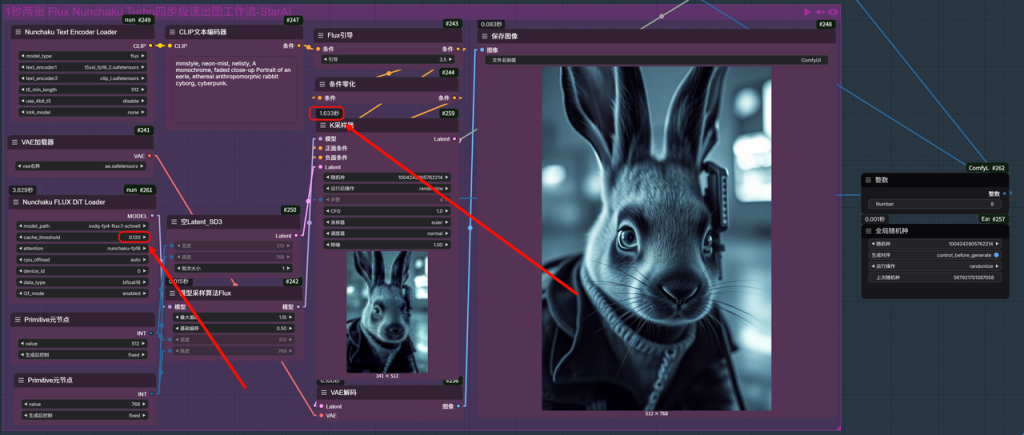
Task: Click the Nunchaku FLUX DiT Loader menu icon
Action: 18,202
